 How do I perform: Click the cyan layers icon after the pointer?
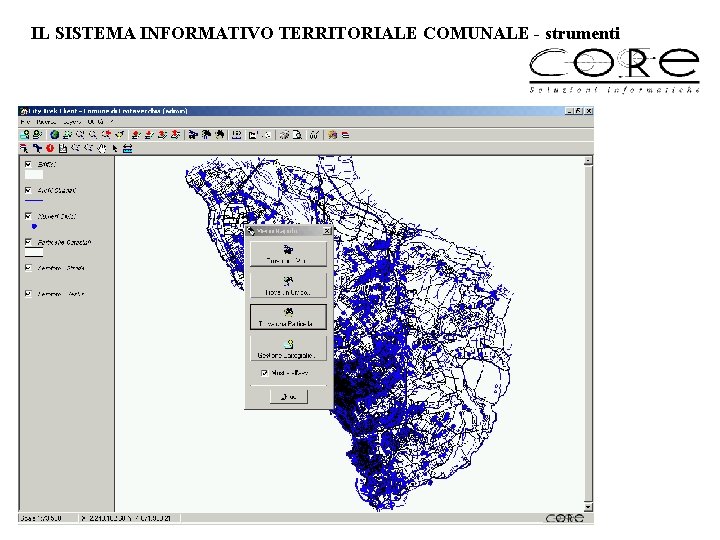128,148
